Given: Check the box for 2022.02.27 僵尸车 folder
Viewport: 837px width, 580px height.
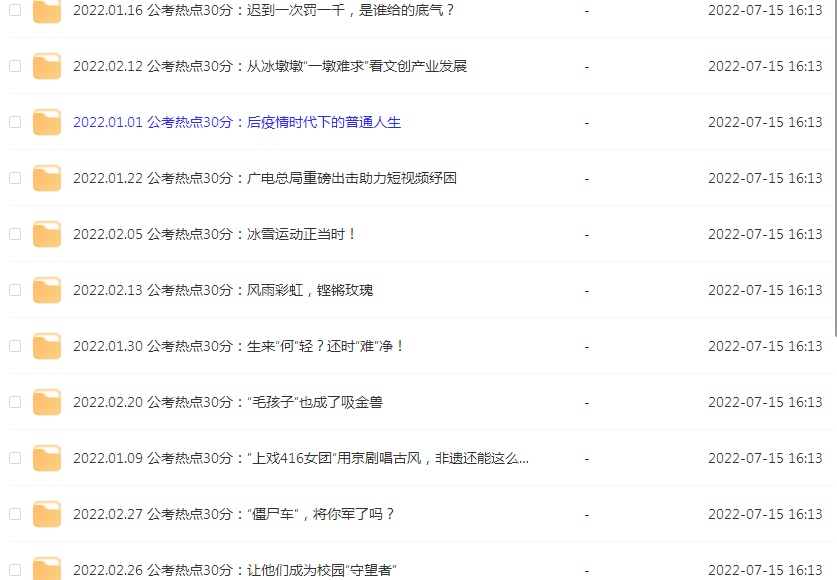Looking at the screenshot, I should click(15, 514).
